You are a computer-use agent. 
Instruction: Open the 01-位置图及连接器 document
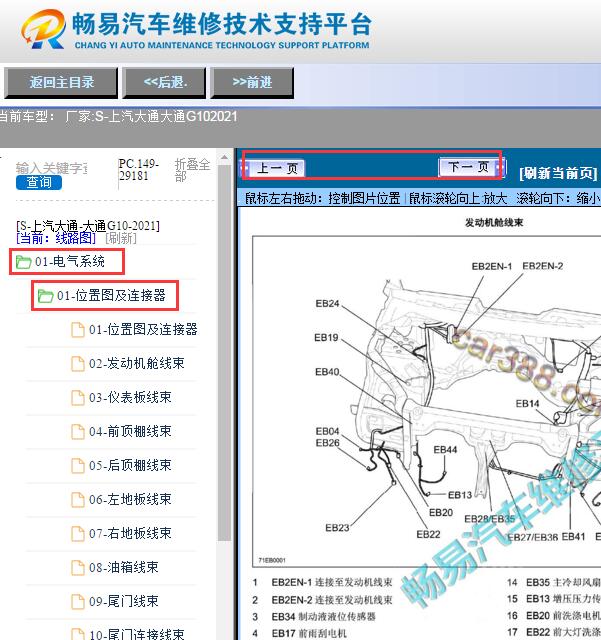(x=143, y=329)
